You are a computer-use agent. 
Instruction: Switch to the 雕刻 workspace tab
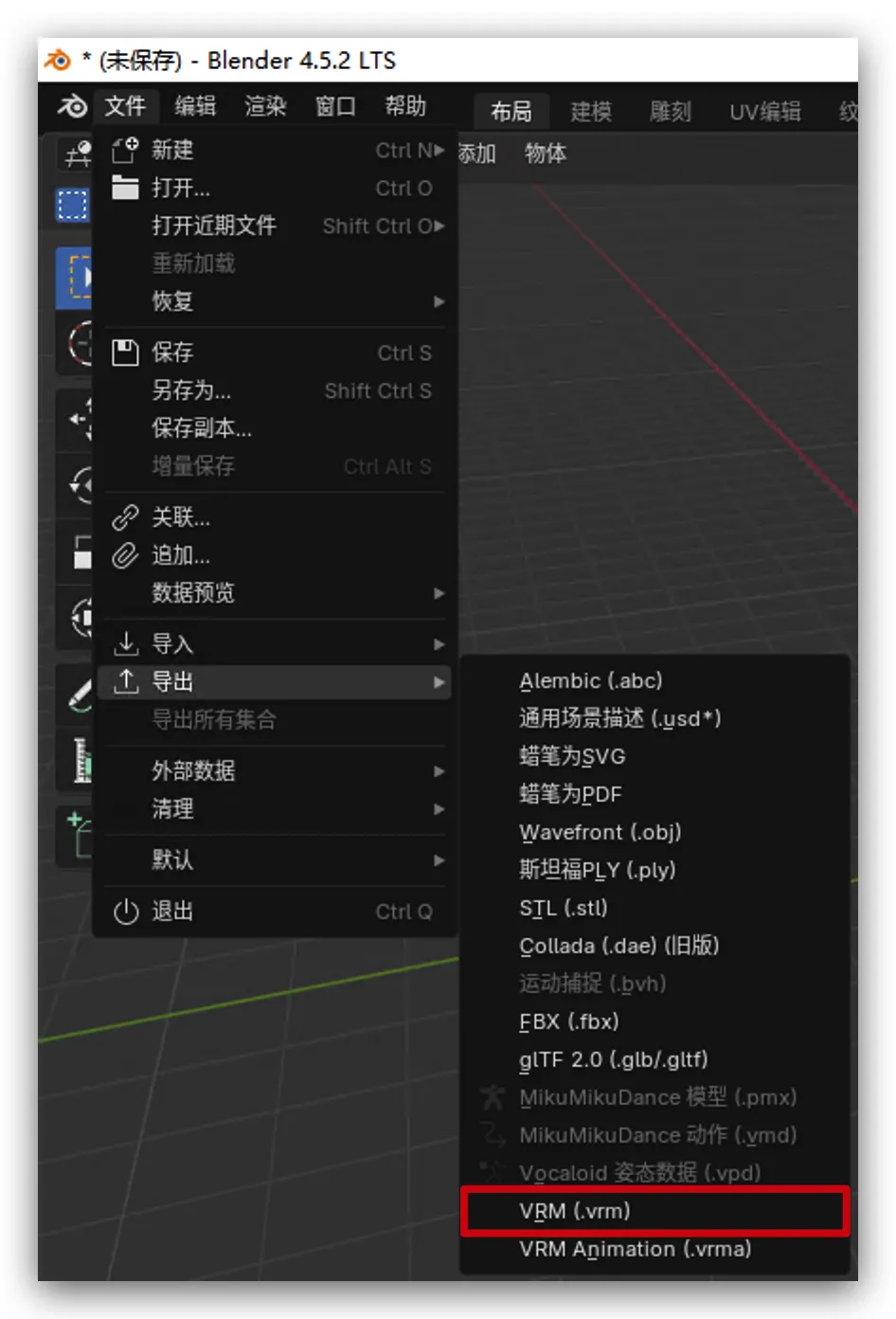point(671,112)
